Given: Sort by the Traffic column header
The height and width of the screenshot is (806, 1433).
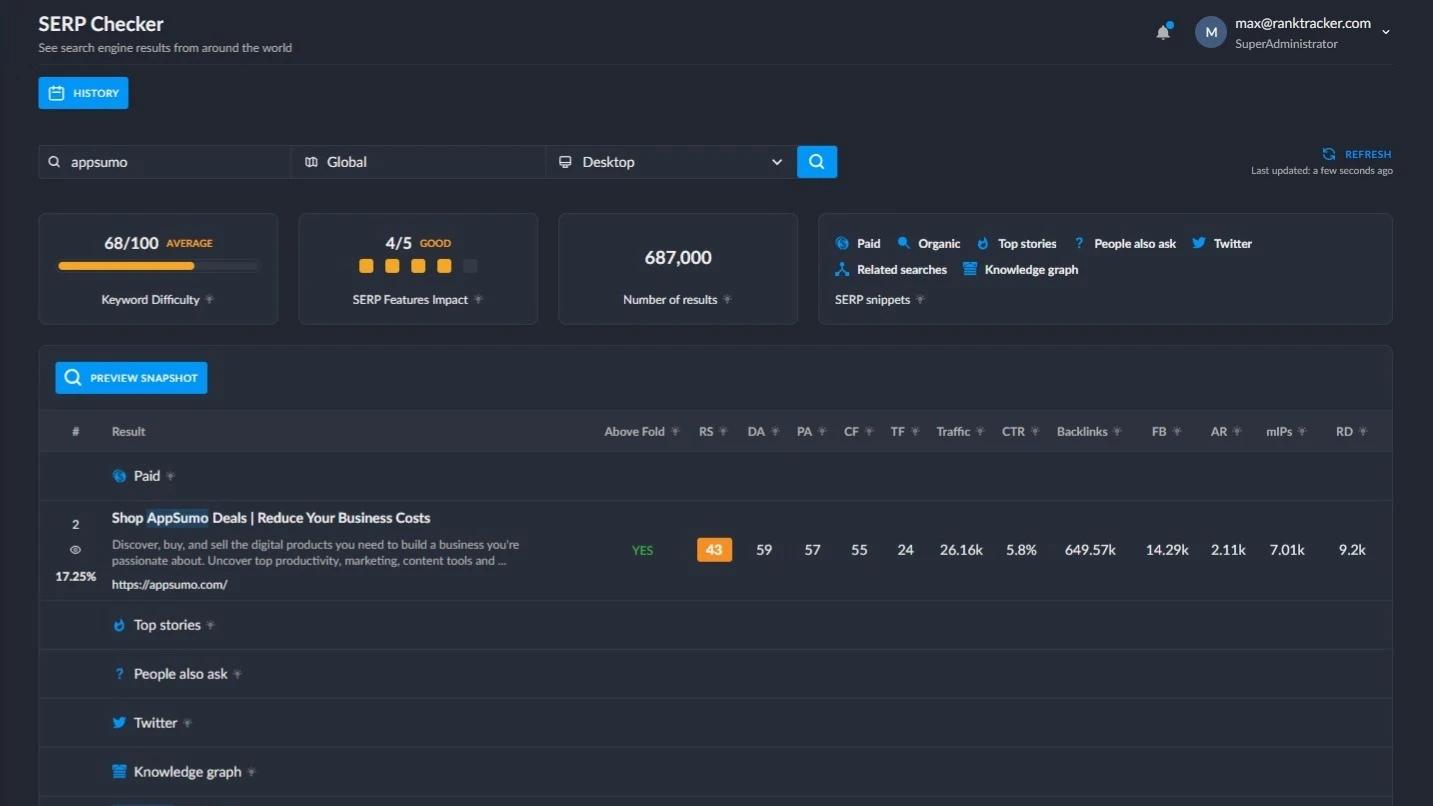Looking at the screenshot, I should click(953, 432).
